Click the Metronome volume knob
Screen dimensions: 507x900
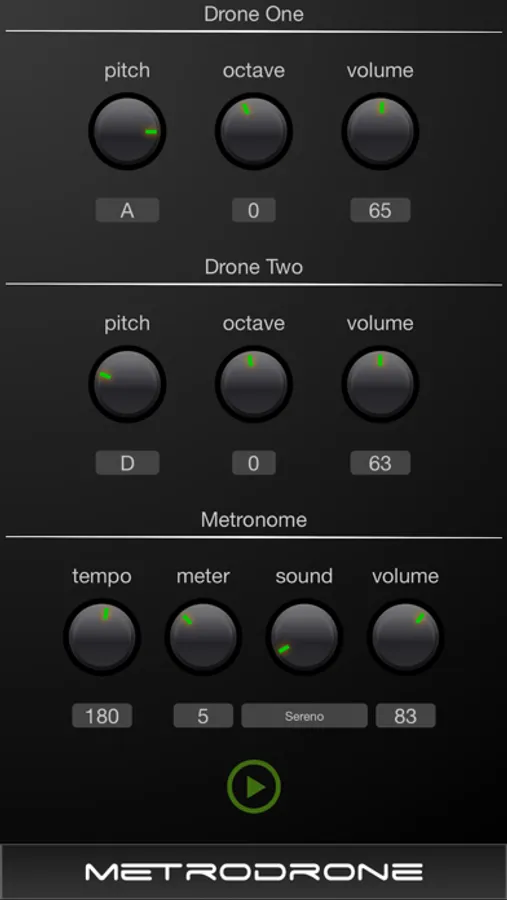point(405,637)
